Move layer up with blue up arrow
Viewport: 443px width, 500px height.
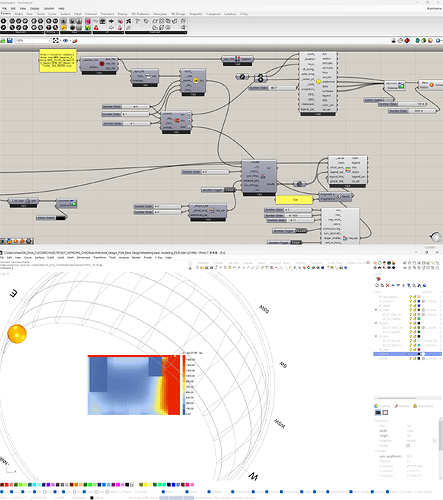393,285
